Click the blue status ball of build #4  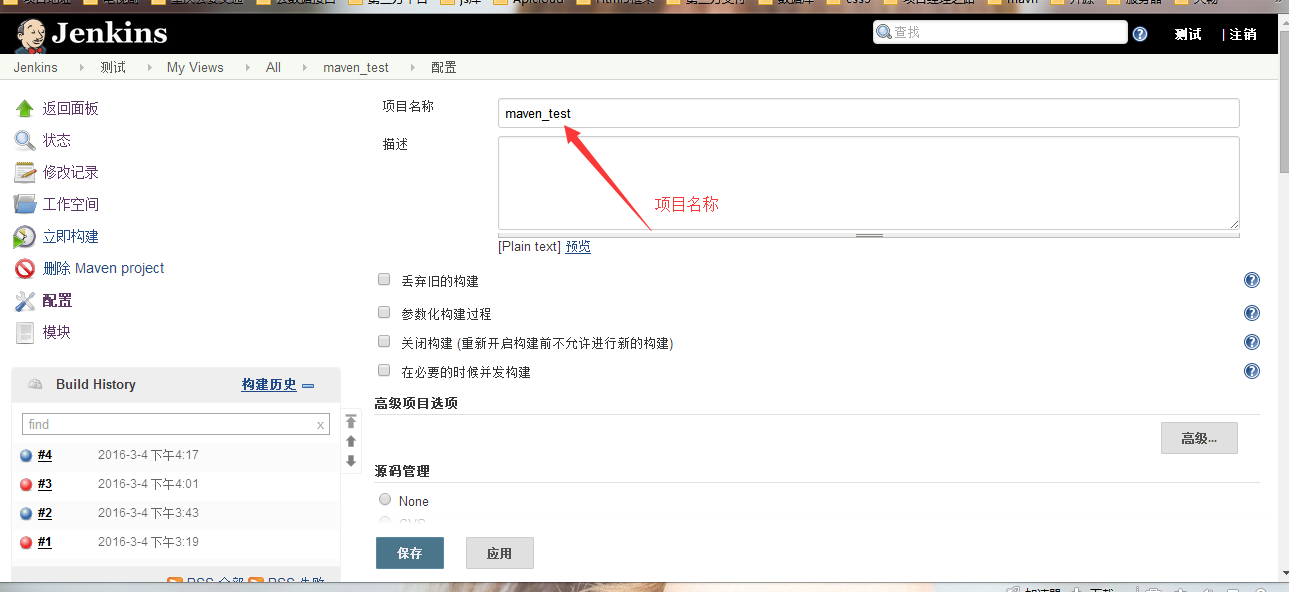[26, 456]
